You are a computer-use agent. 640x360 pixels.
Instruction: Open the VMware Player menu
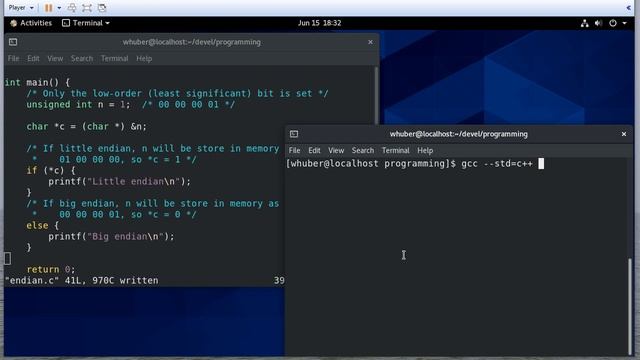[x=21, y=8]
